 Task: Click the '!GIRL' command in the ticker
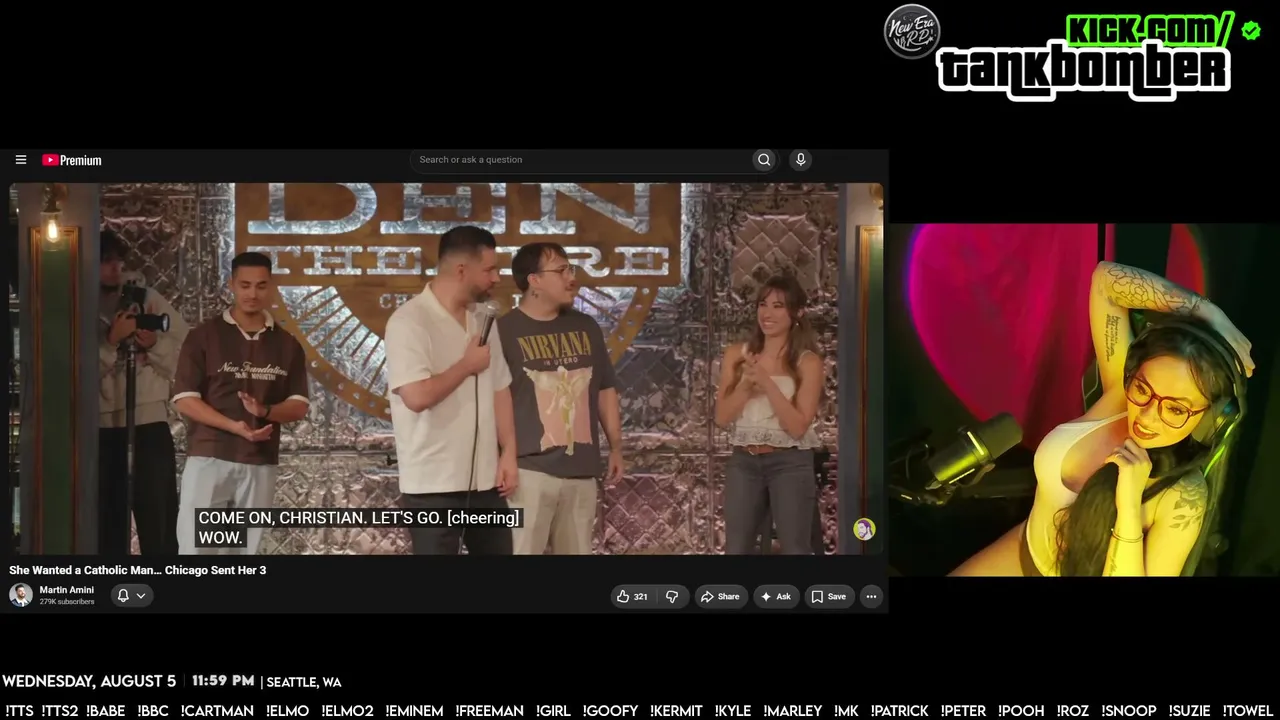tap(553, 711)
